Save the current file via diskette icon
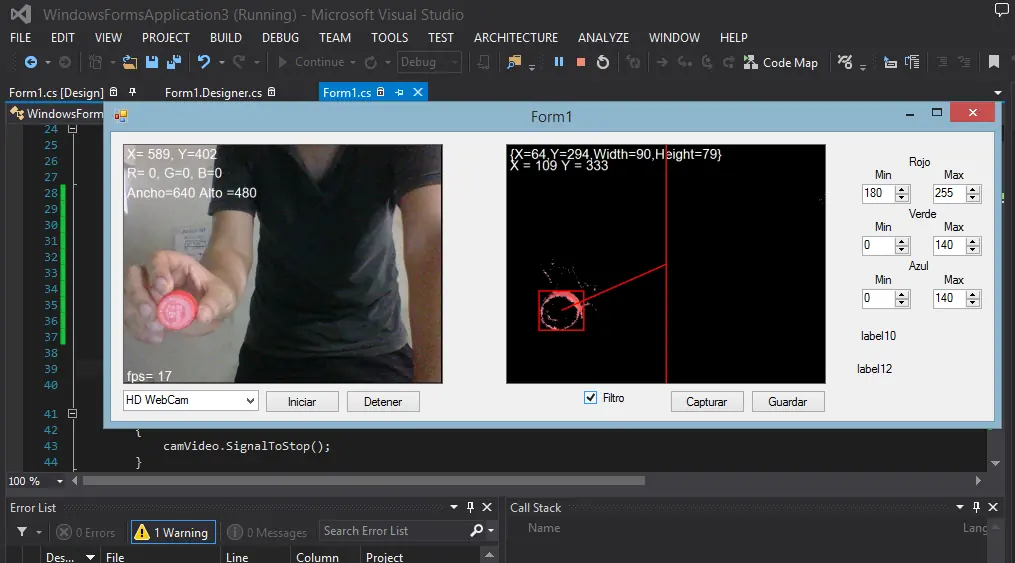Viewport: 1015px width, 563px height. (x=152, y=62)
